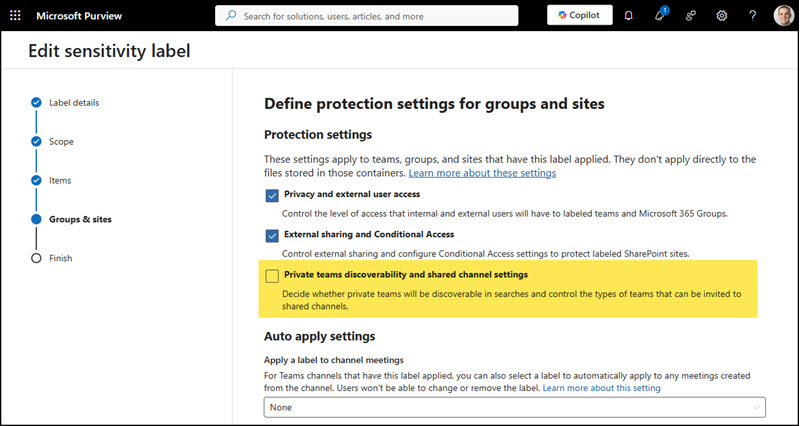Click the Define protection settings for groups and sites heading
This screenshot has width=800, height=426.
434,104
